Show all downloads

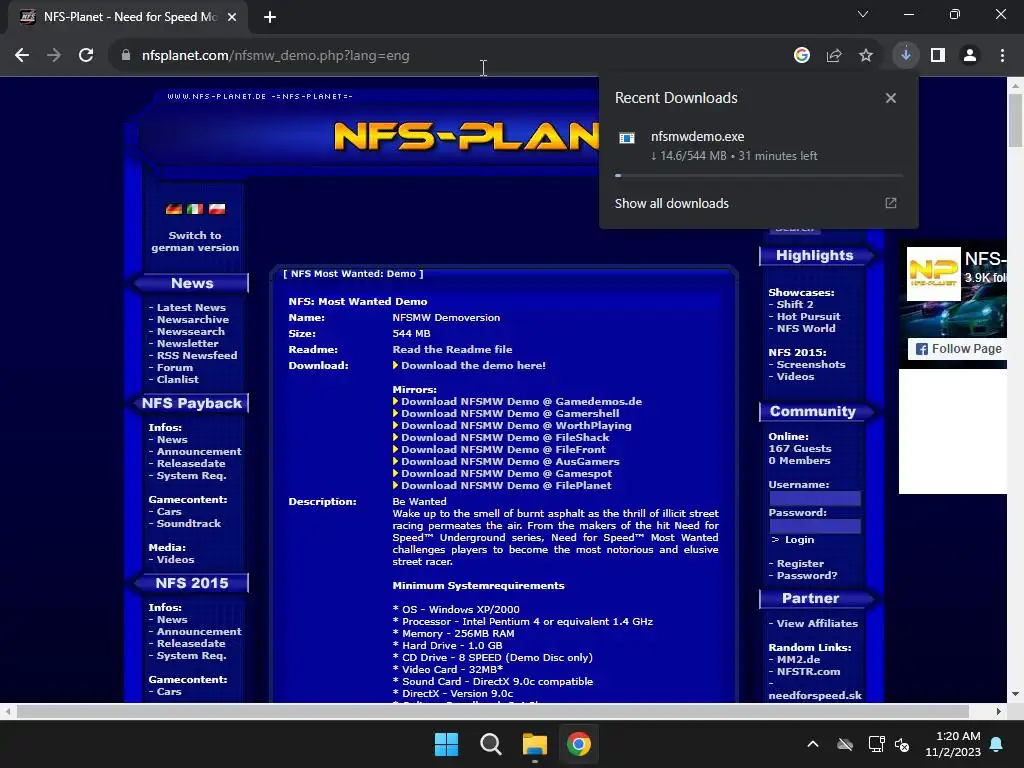click(671, 203)
